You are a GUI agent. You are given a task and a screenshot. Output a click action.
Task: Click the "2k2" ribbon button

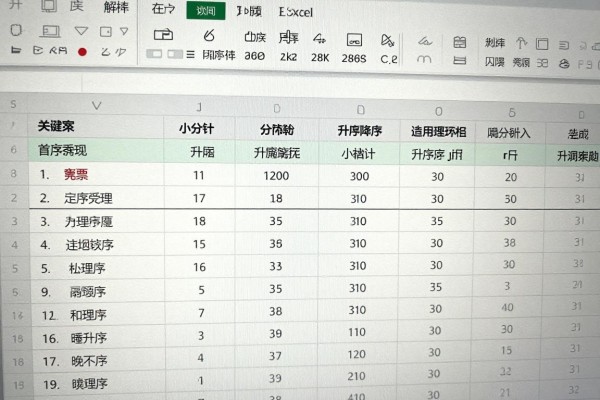[x=289, y=57]
